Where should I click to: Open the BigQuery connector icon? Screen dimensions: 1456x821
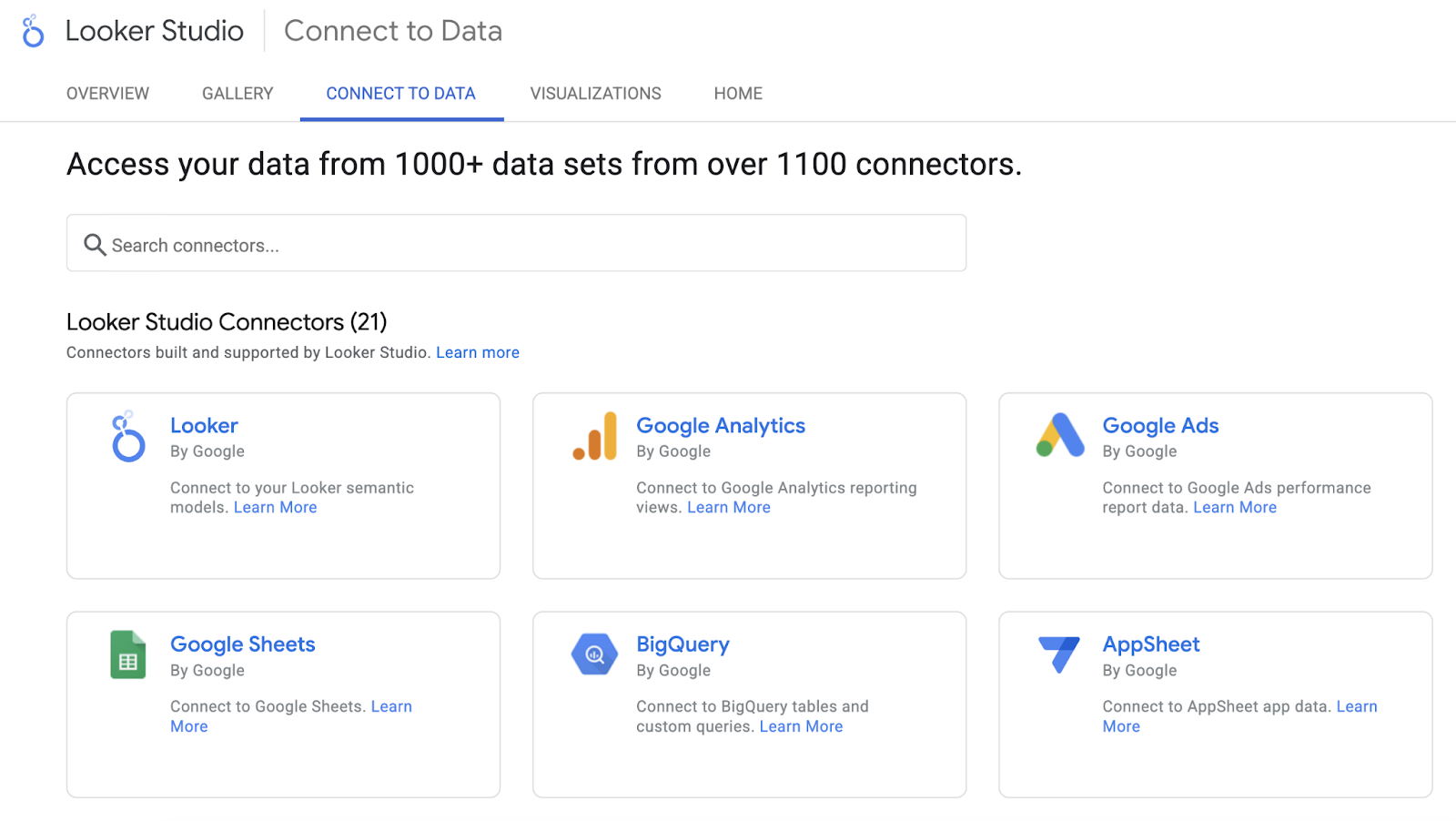click(593, 654)
